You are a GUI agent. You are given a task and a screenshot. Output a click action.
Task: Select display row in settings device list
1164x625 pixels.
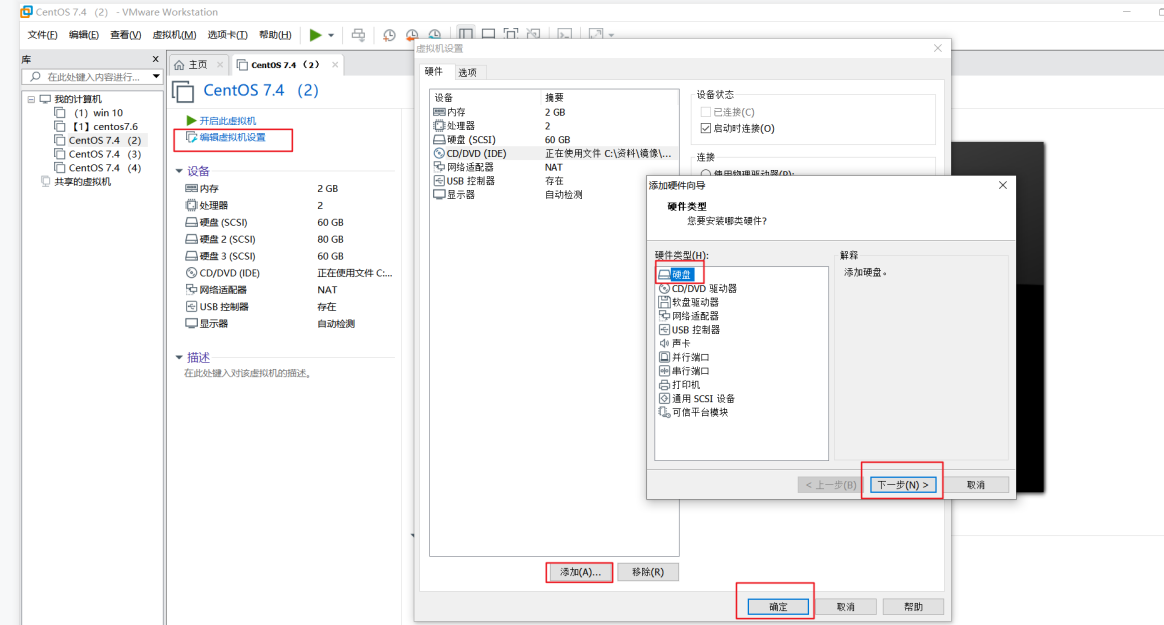coord(554,194)
